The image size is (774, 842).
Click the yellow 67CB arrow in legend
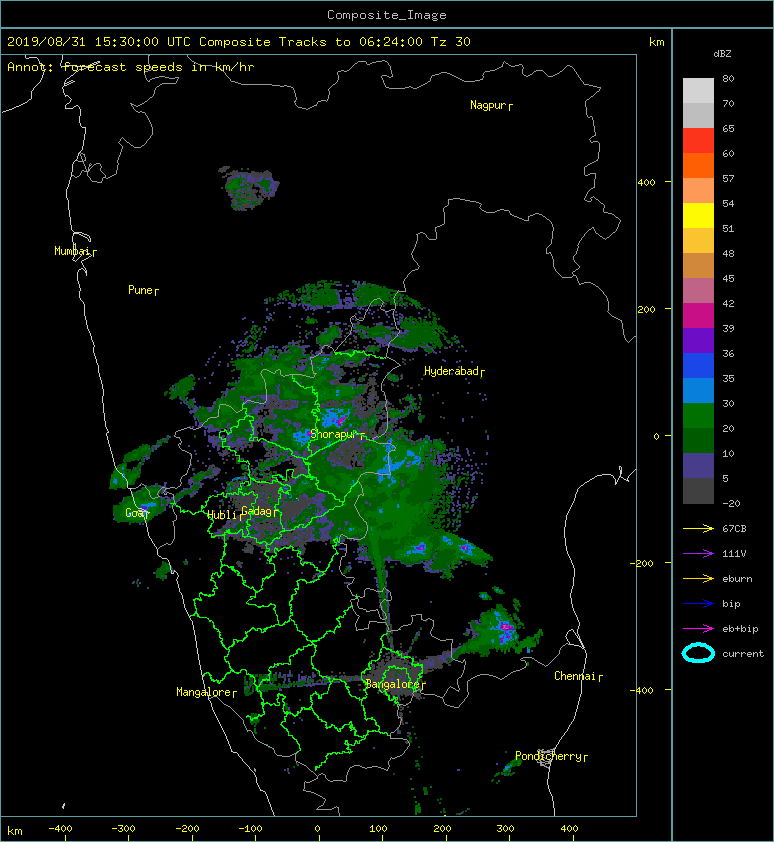click(x=698, y=528)
